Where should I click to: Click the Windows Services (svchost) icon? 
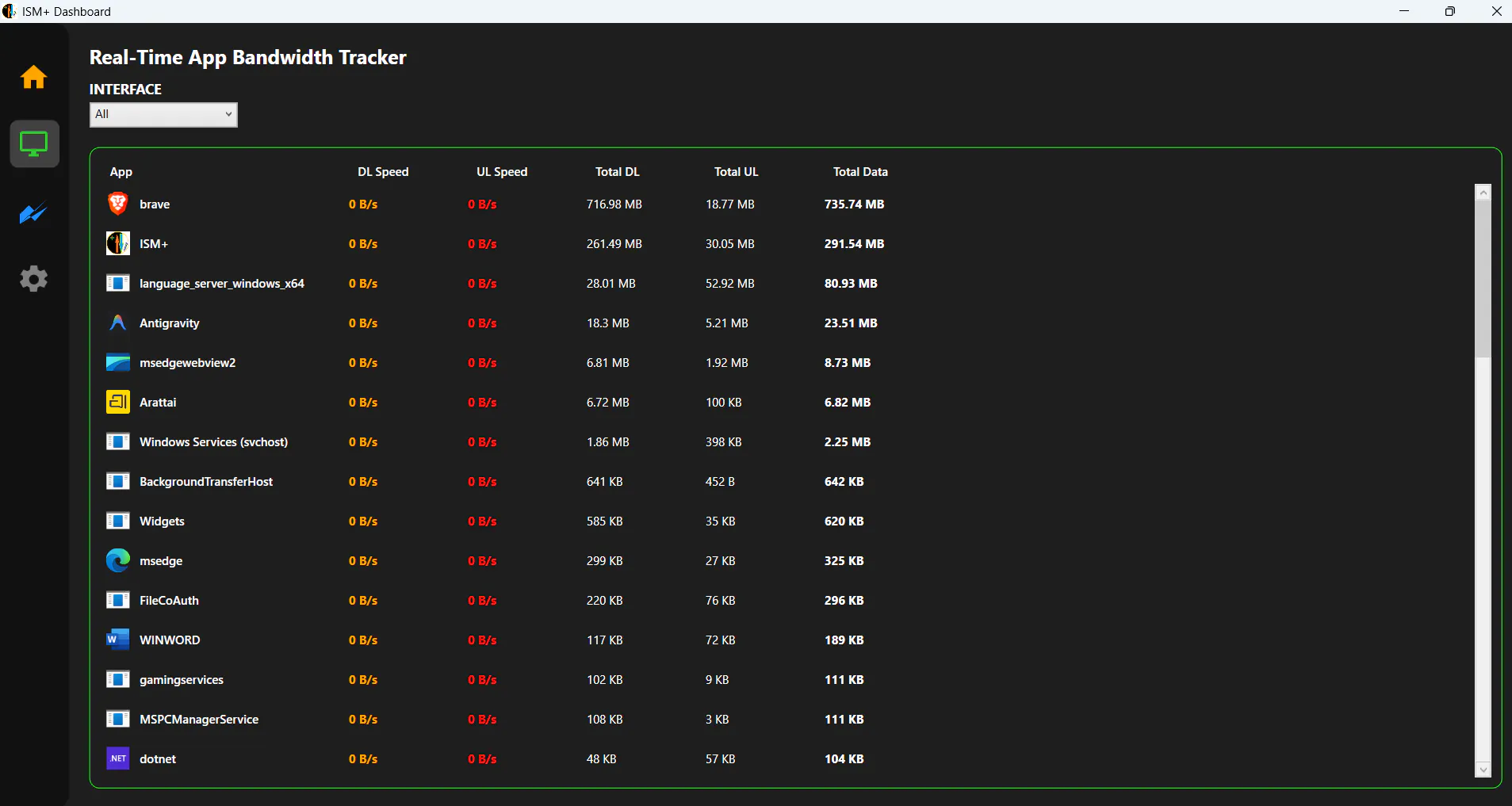tap(118, 441)
